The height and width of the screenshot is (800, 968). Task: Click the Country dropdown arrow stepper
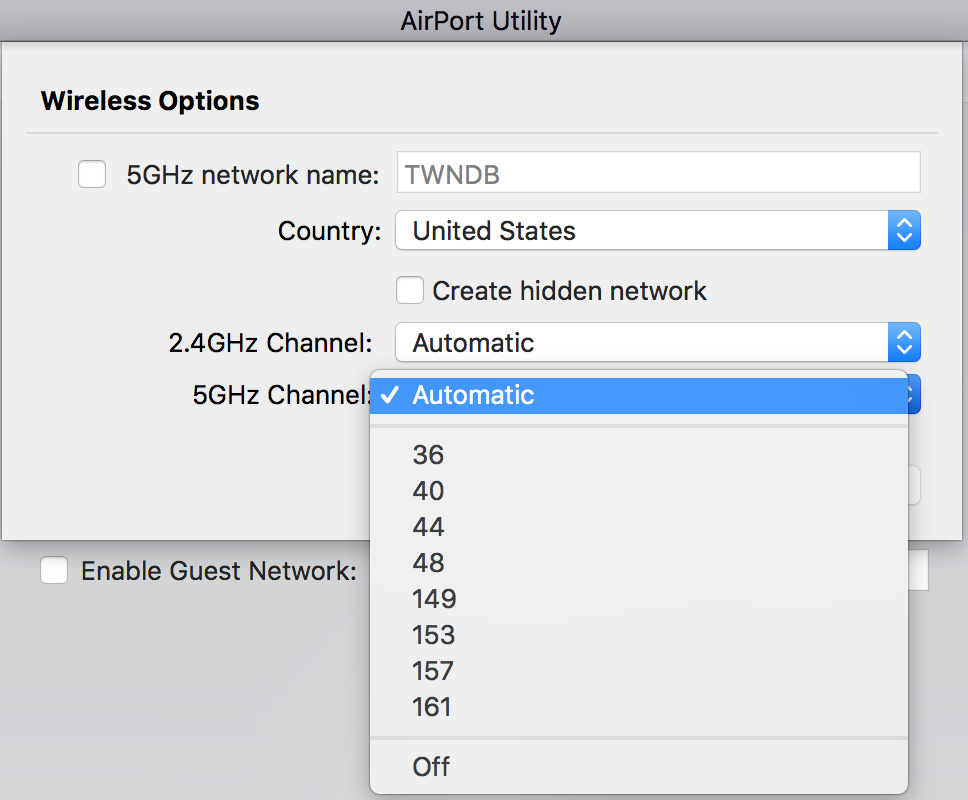point(904,231)
